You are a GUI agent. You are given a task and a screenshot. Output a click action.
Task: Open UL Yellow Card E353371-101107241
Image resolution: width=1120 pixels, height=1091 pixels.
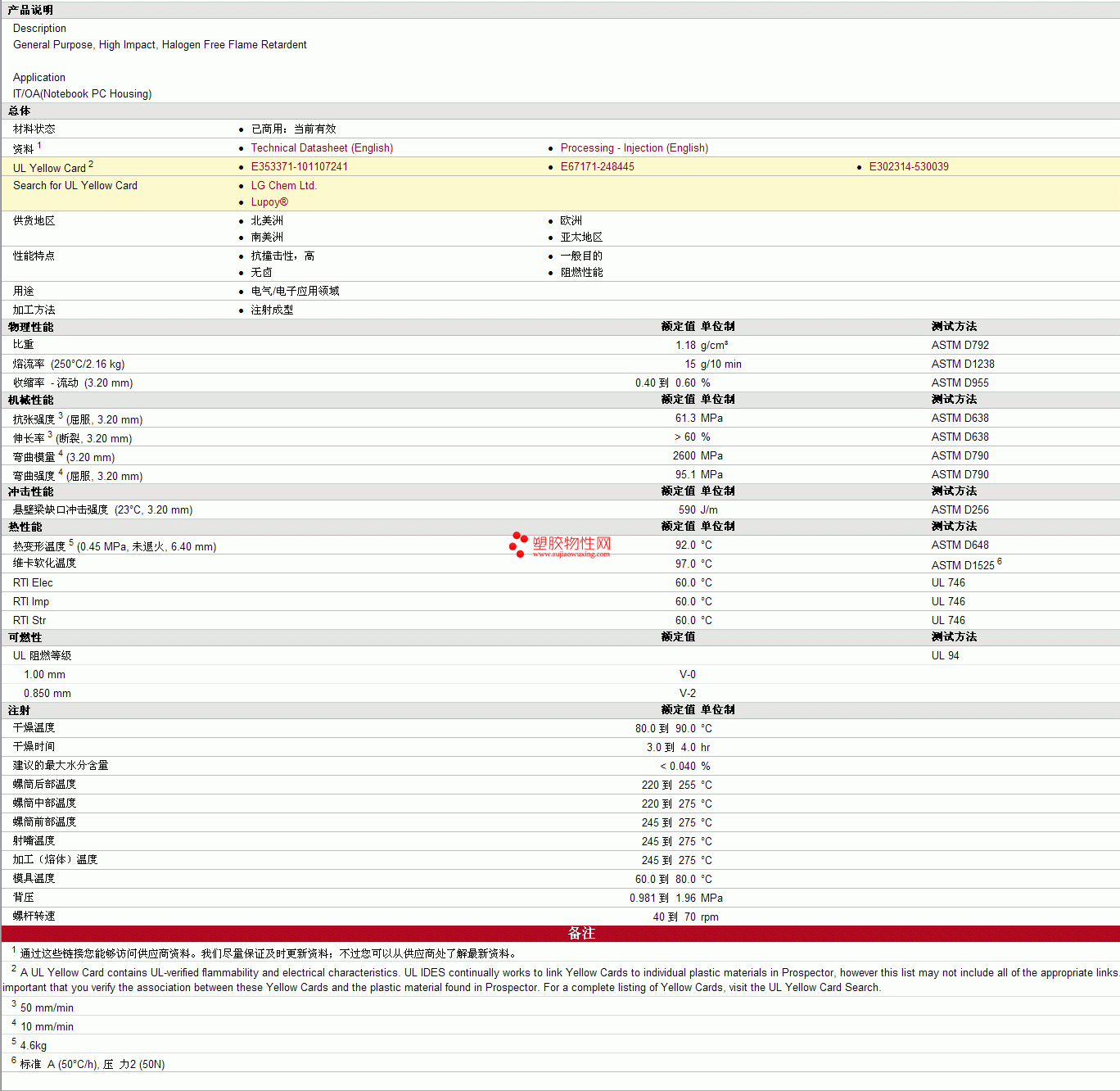point(299,167)
